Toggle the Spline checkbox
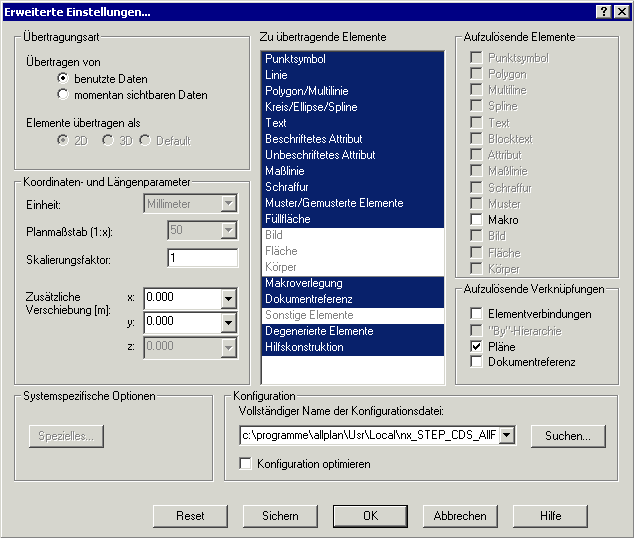The image size is (634, 538). (477, 105)
